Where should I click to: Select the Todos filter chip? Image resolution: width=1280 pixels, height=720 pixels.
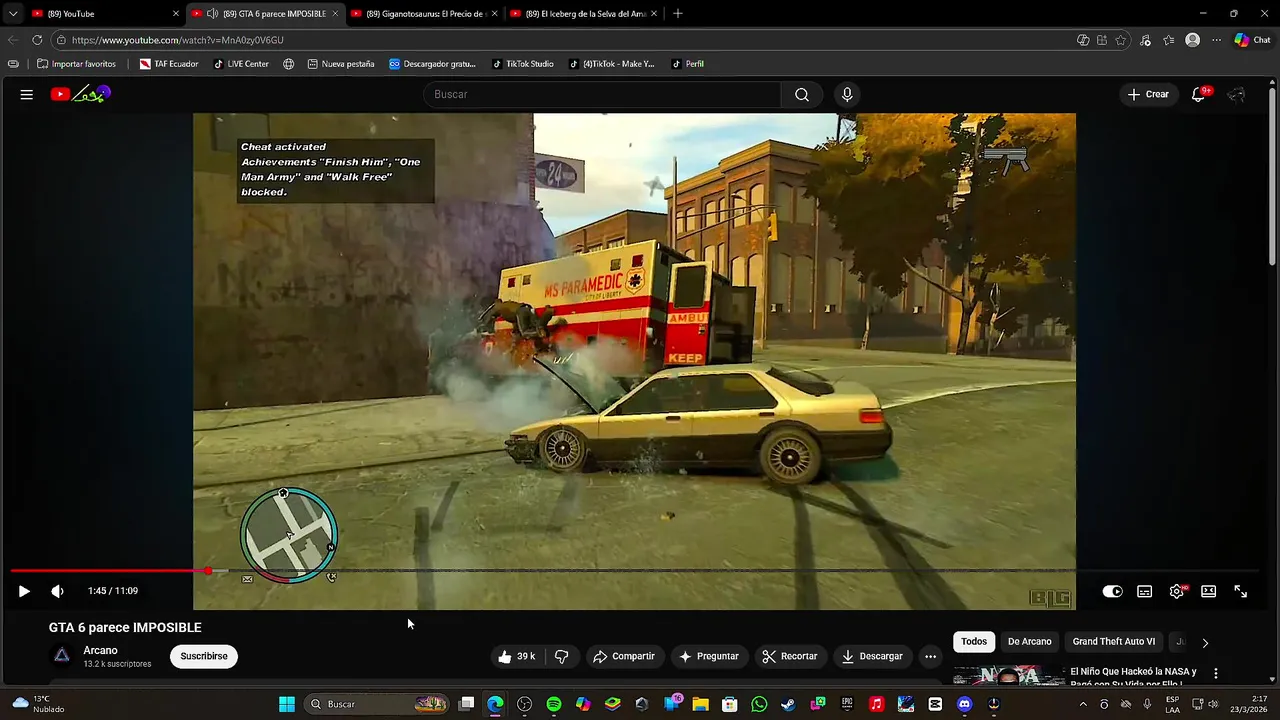pyautogui.click(x=974, y=642)
